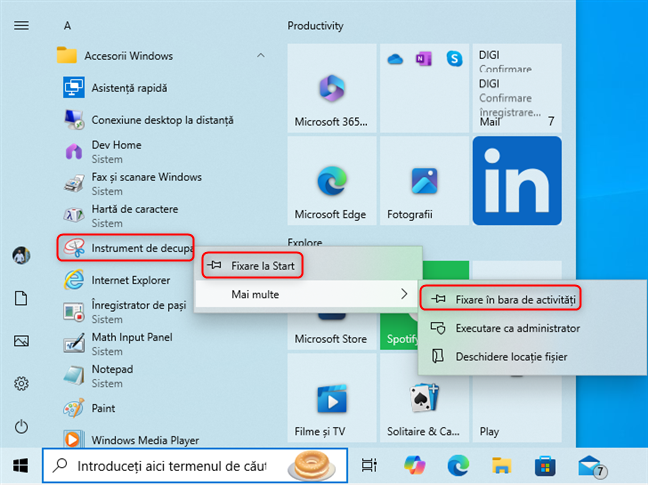The width and height of the screenshot is (648, 485).
Task: Open the LinkedIn tile
Action: 516,181
